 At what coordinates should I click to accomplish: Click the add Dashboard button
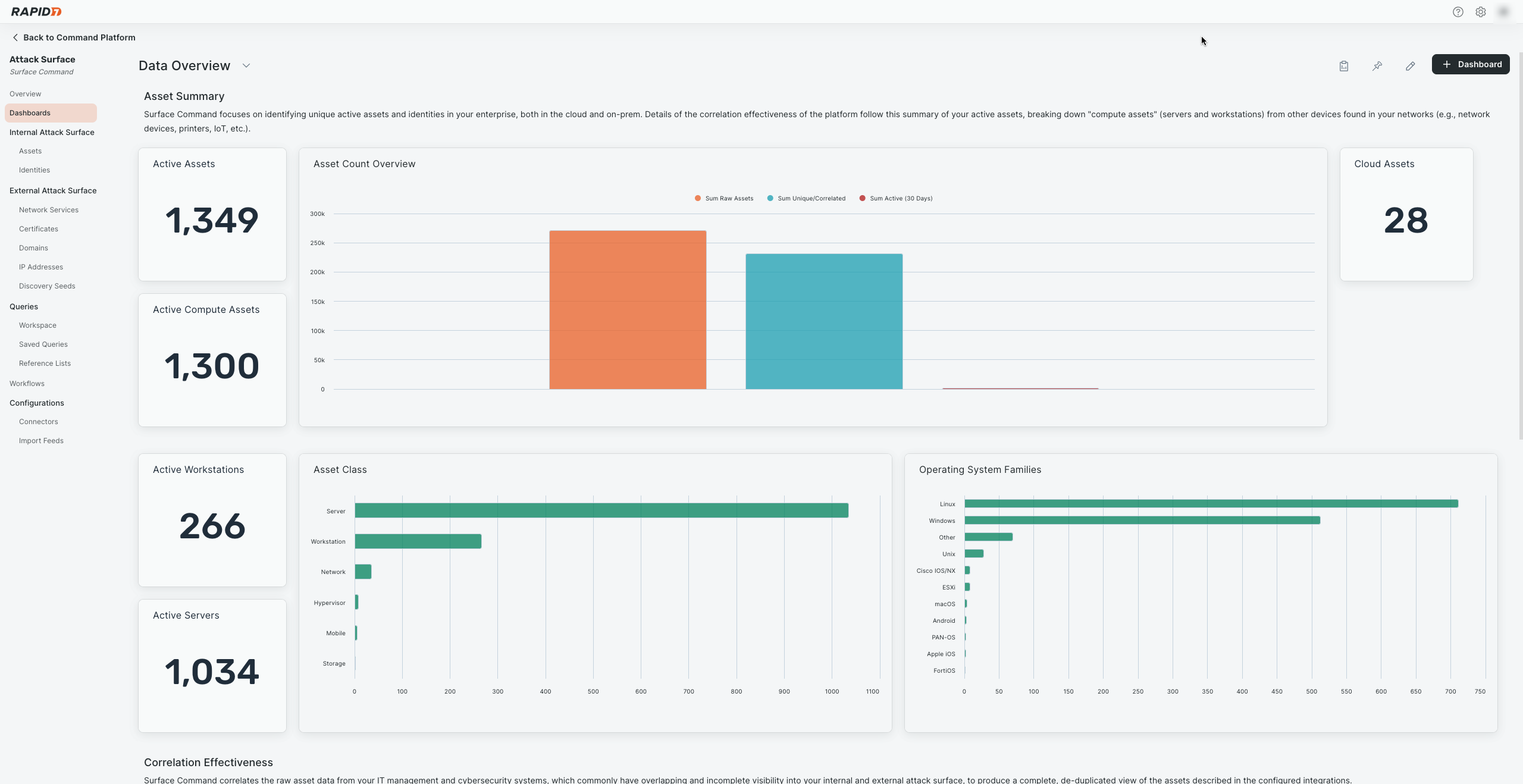(x=1470, y=64)
